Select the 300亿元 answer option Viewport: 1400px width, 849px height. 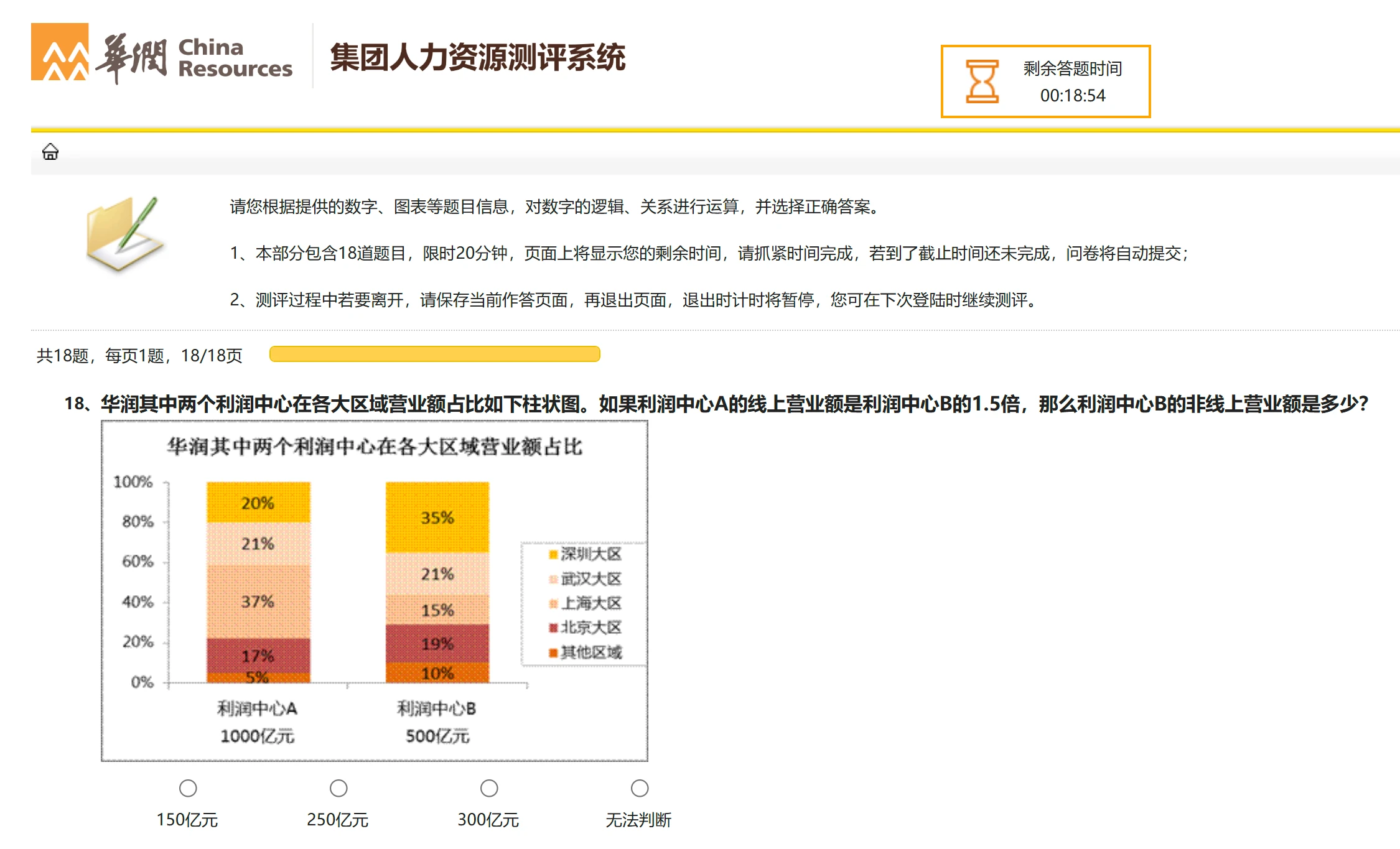click(x=489, y=789)
